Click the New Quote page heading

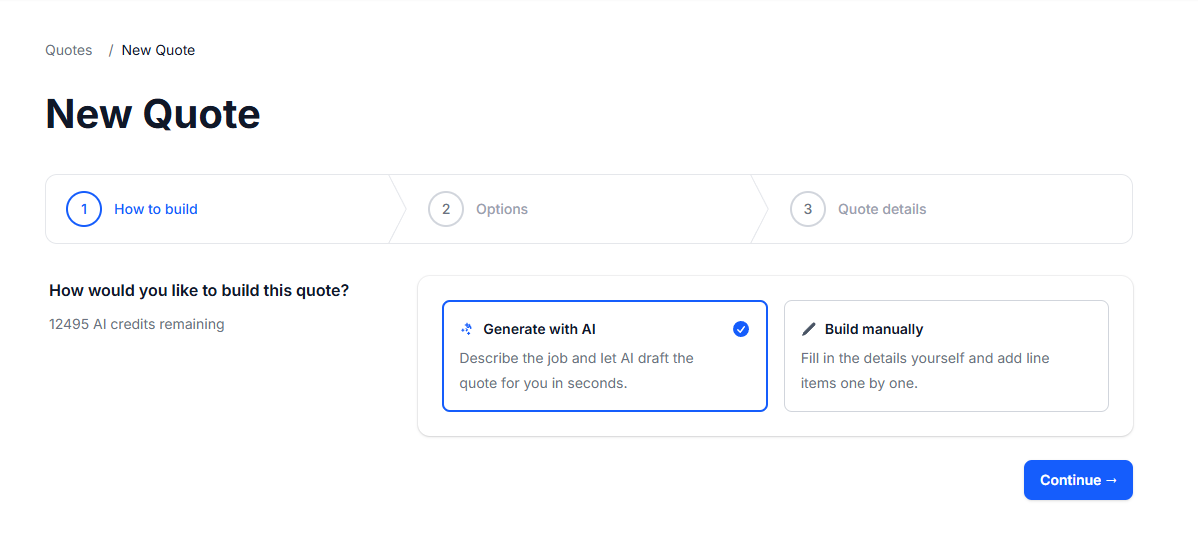tap(153, 114)
